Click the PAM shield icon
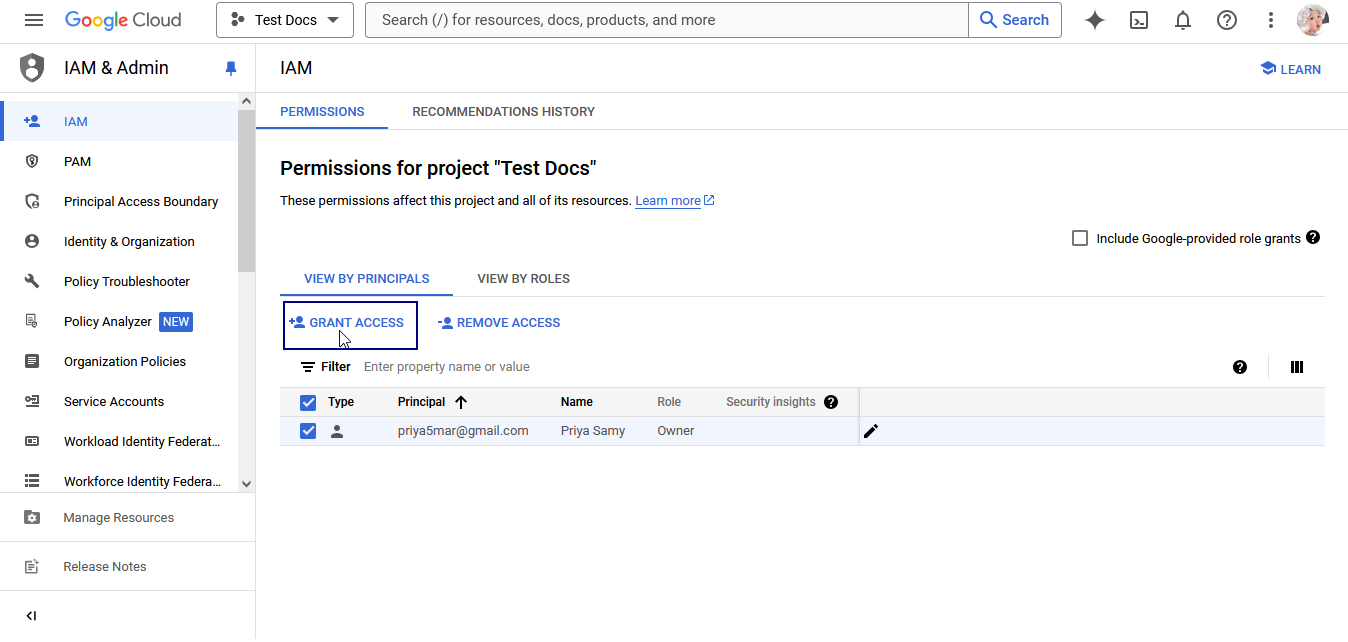The width and height of the screenshot is (1348, 642). (x=32, y=161)
